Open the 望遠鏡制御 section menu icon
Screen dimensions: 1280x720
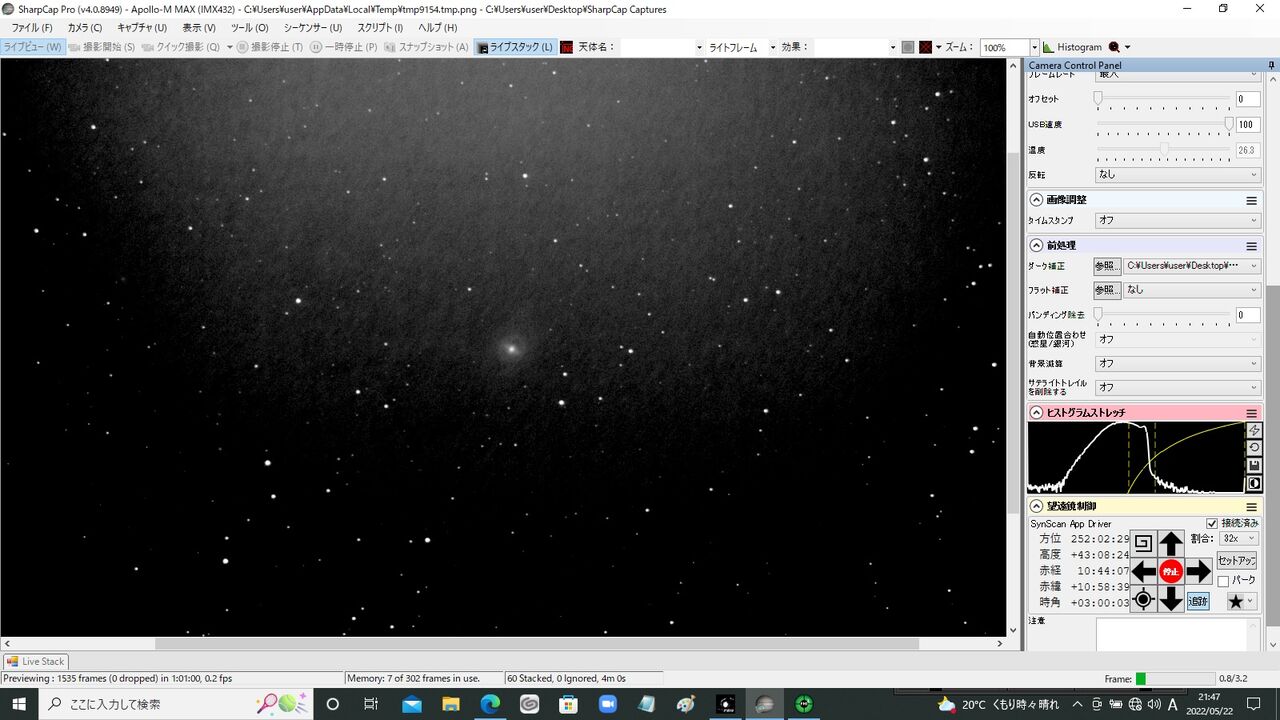point(1251,507)
